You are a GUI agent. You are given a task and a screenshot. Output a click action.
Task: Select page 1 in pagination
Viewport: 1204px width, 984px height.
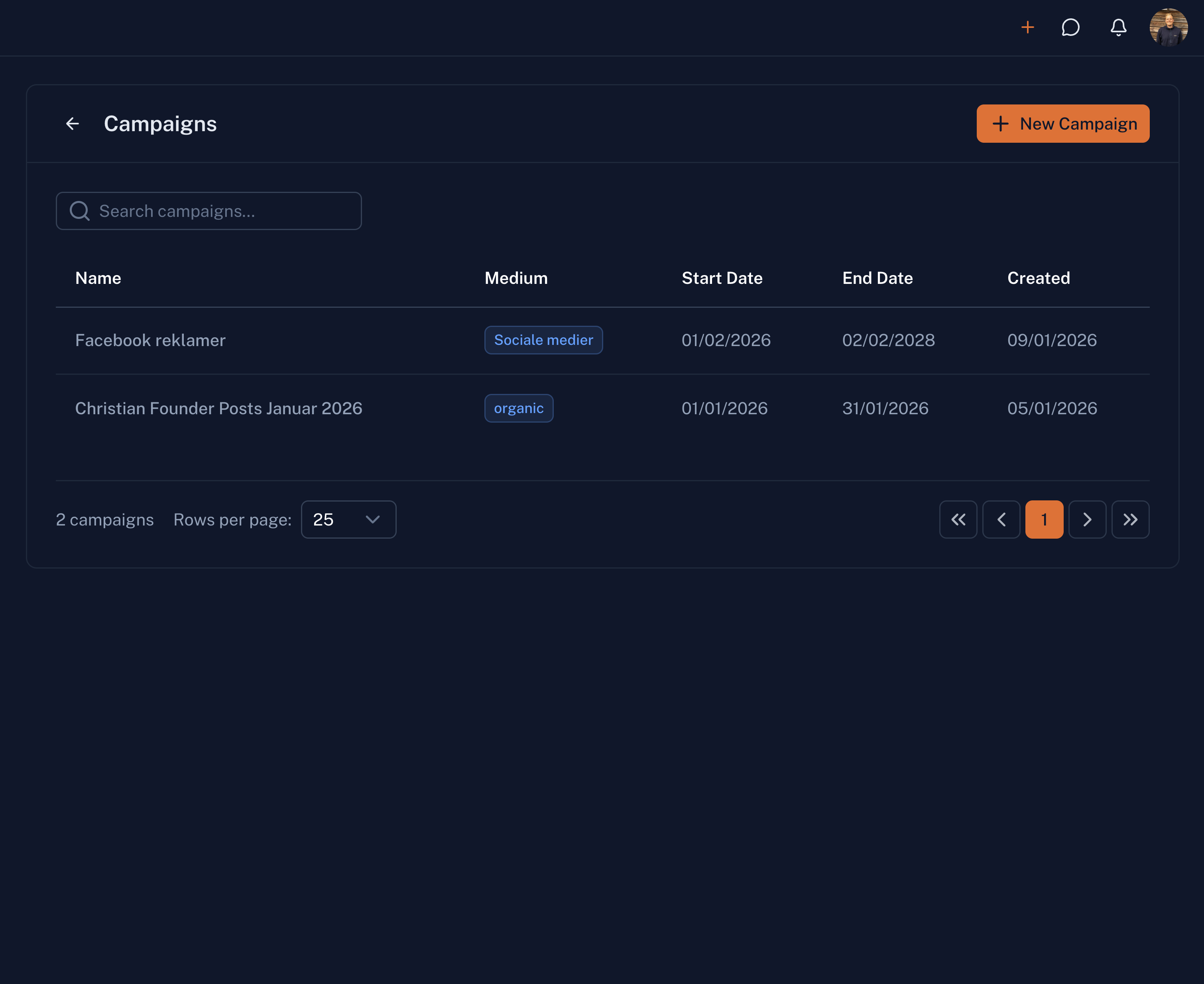[1044, 519]
